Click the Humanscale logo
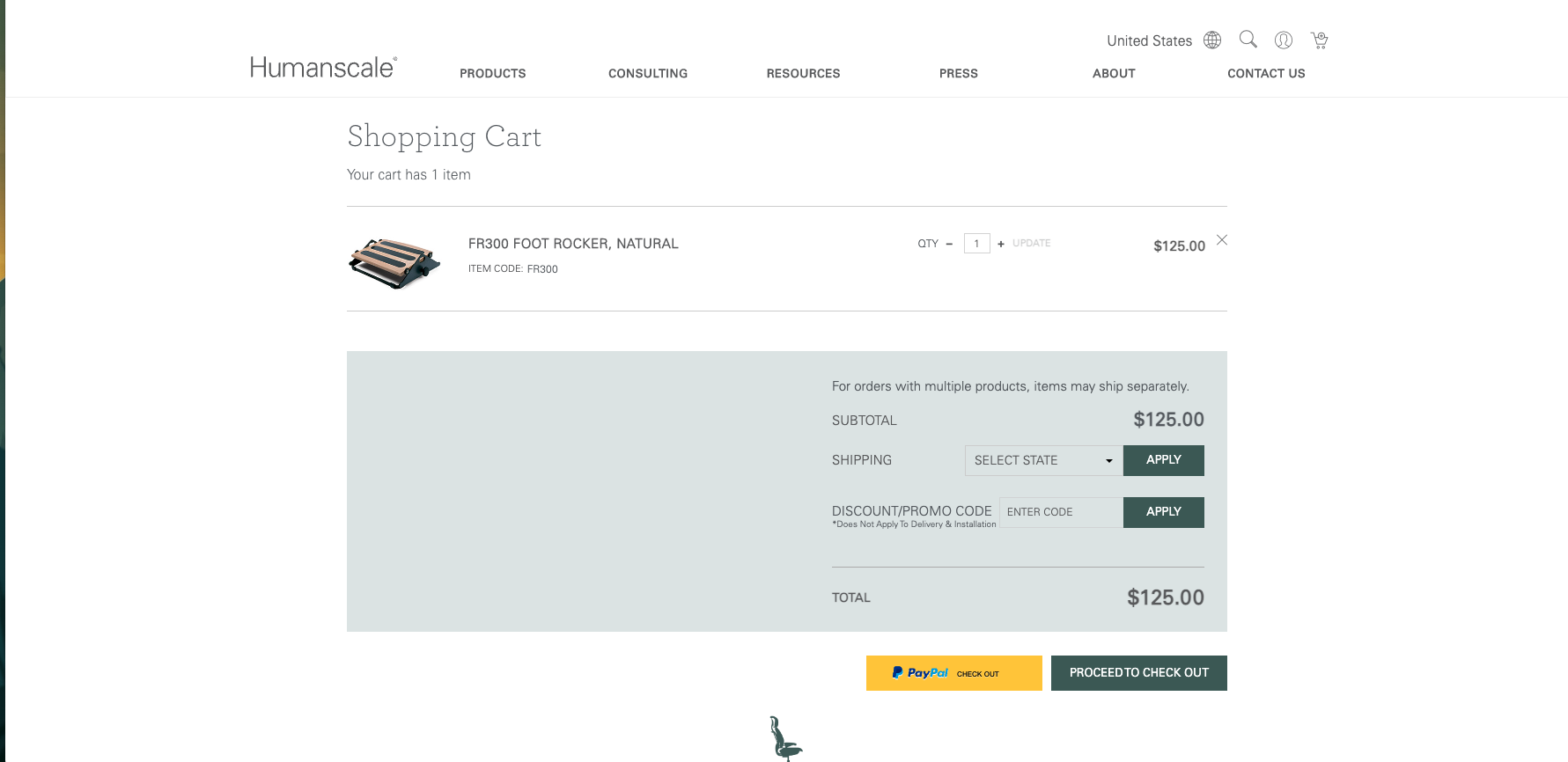The image size is (1568, 762). click(x=323, y=68)
